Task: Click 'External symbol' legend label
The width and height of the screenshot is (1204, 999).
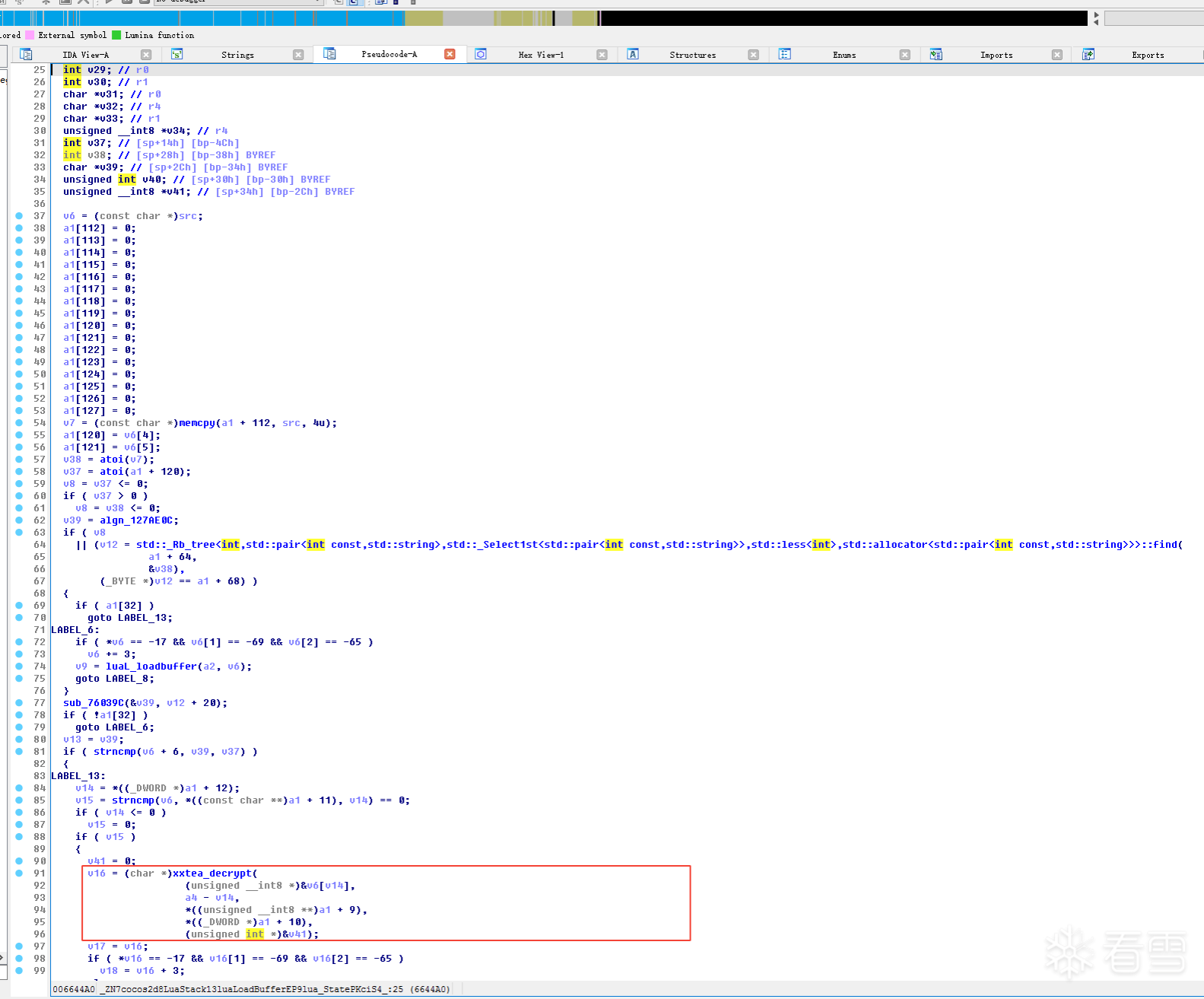Action: [x=72, y=35]
